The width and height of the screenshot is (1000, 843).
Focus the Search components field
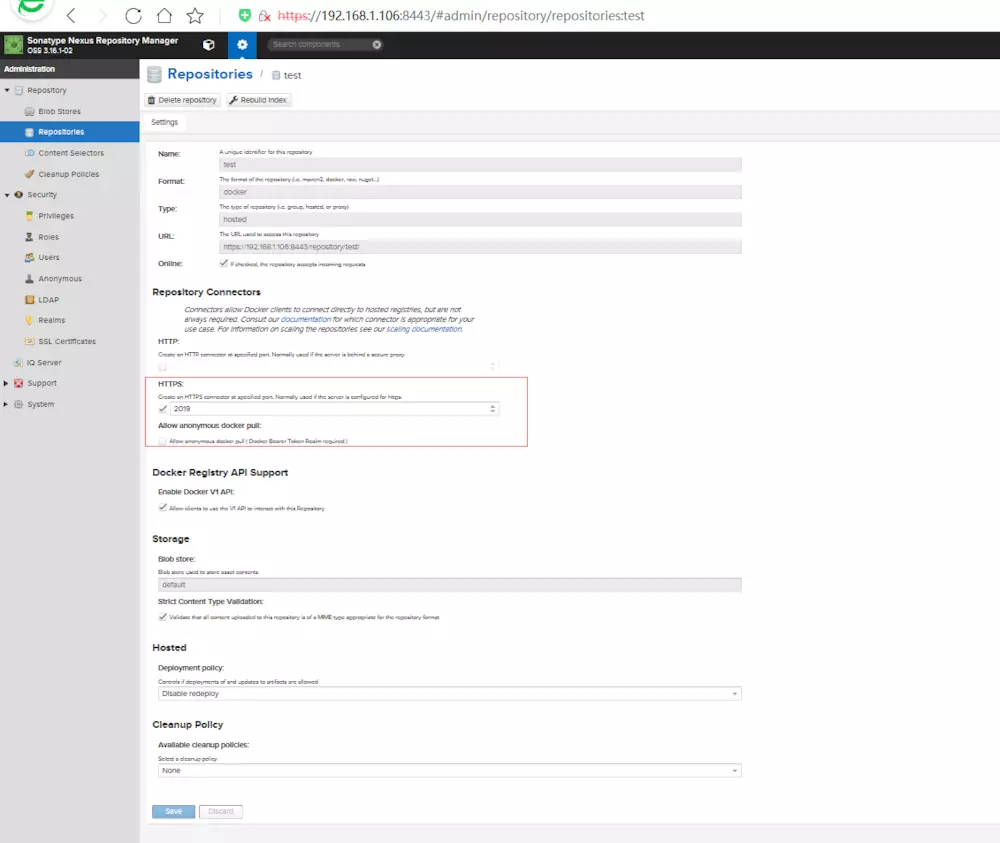point(319,45)
